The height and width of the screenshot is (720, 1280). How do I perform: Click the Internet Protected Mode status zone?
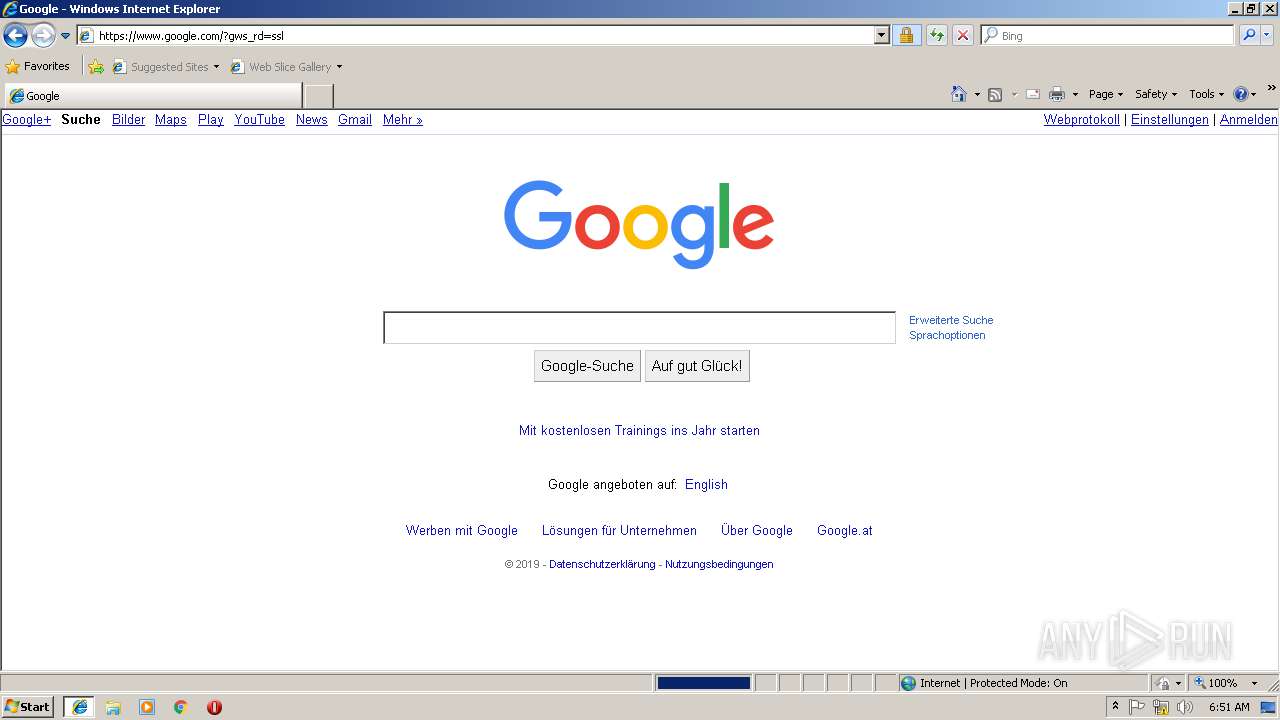click(1023, 683)
